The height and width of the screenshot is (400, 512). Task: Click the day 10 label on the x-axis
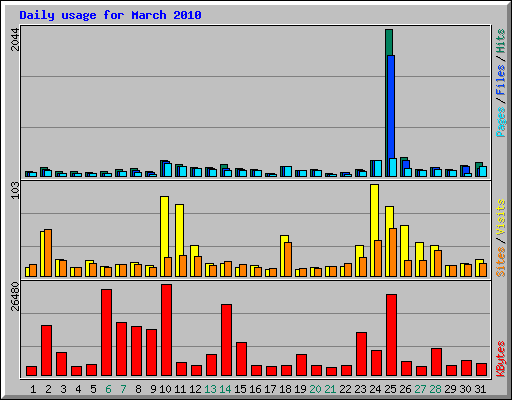pyautogui.click(x=165, y=389)
